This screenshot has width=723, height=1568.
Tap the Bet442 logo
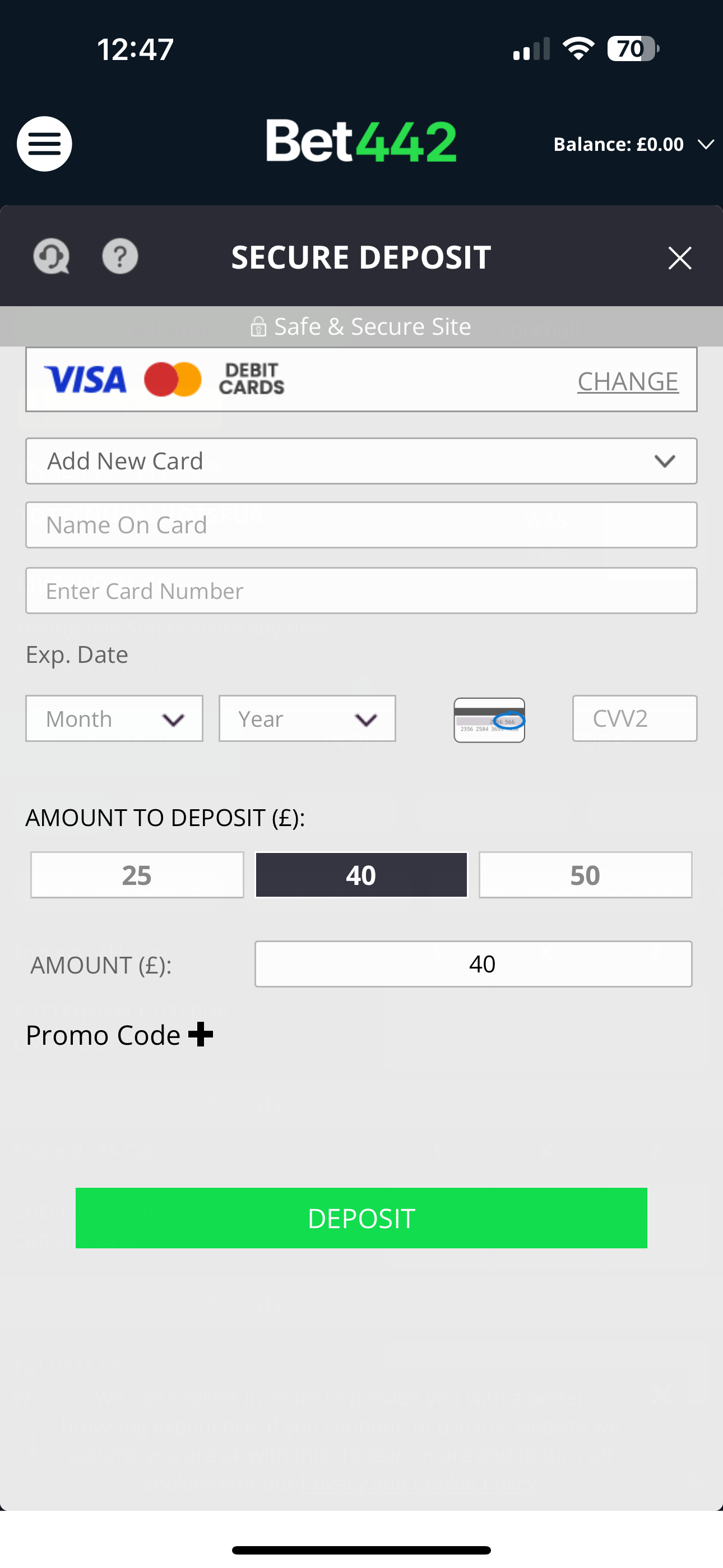click(361, 141)
